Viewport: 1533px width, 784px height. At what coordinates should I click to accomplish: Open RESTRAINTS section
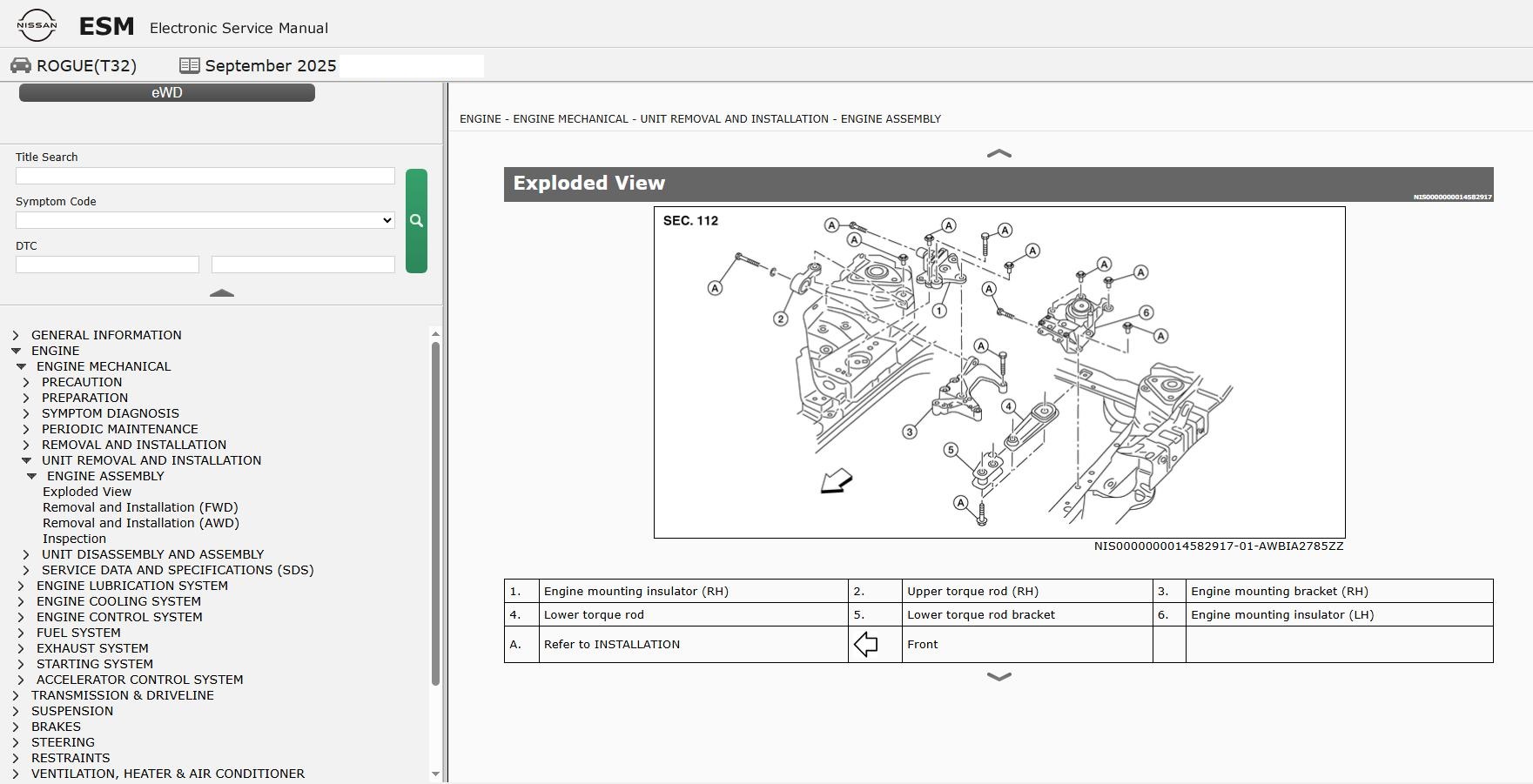[71, 758]
